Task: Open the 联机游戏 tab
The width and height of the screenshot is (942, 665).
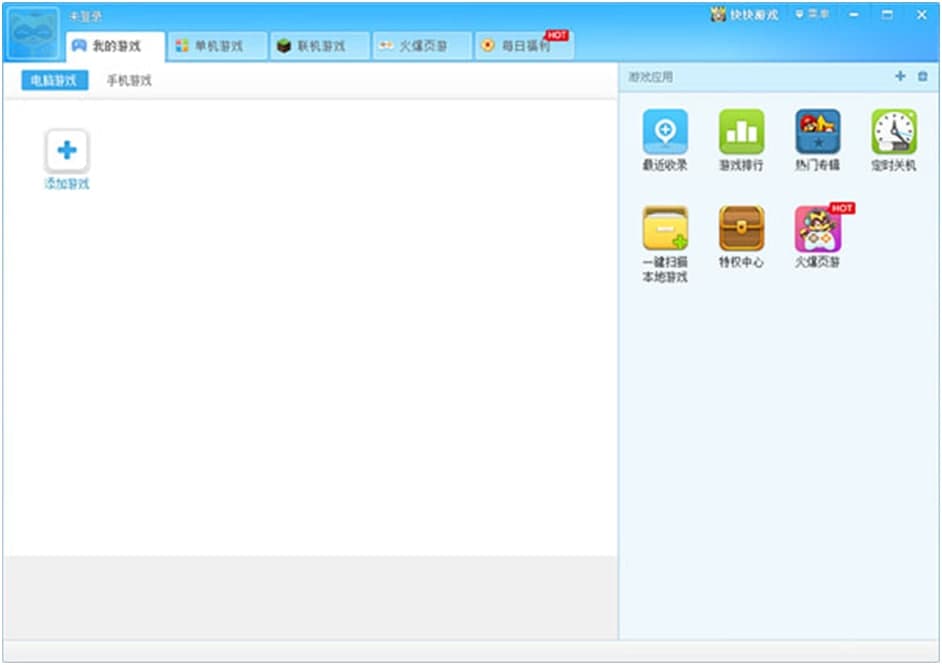Action: tap(320, 46)
